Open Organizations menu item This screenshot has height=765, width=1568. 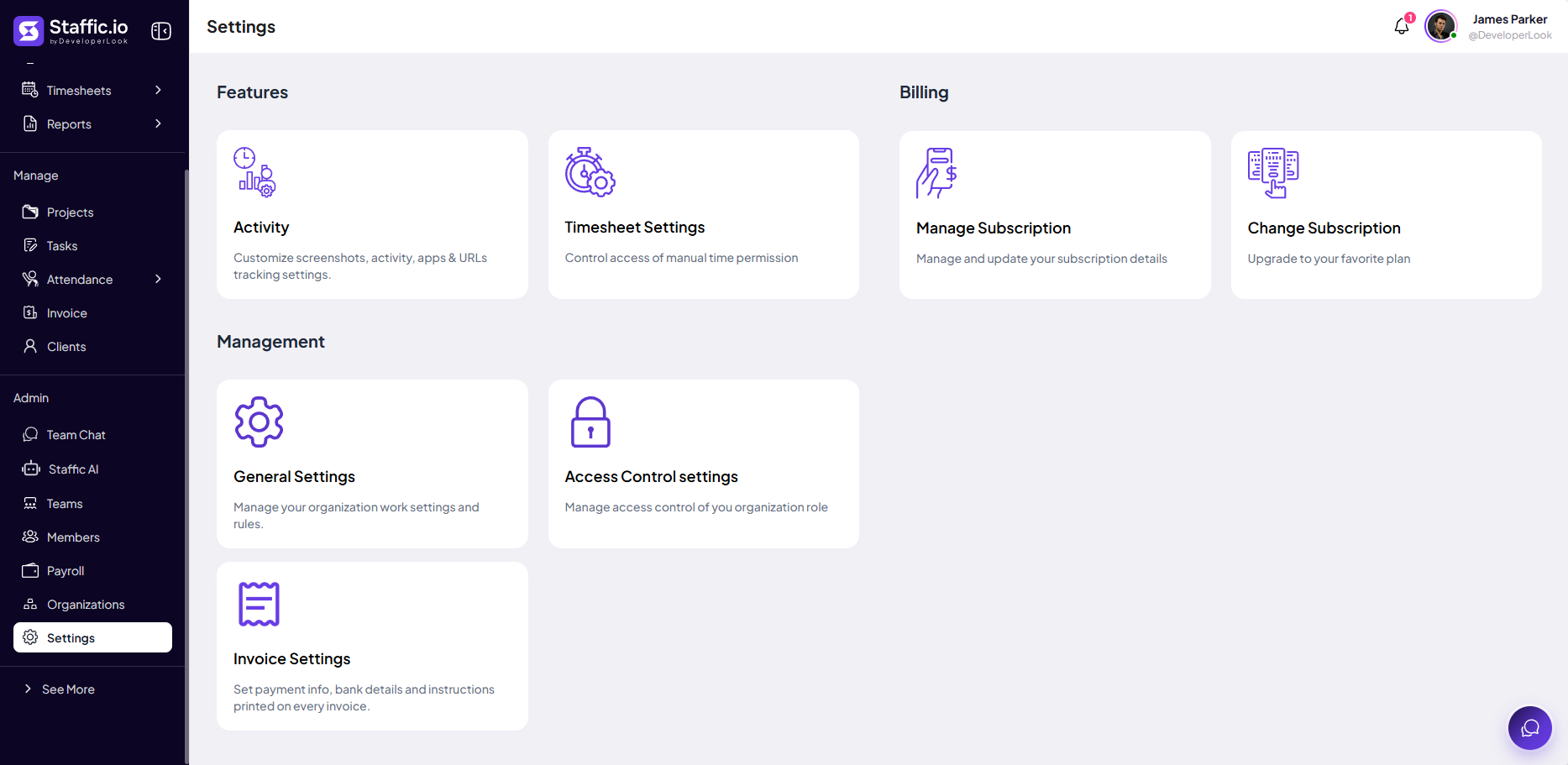(92, 604)
